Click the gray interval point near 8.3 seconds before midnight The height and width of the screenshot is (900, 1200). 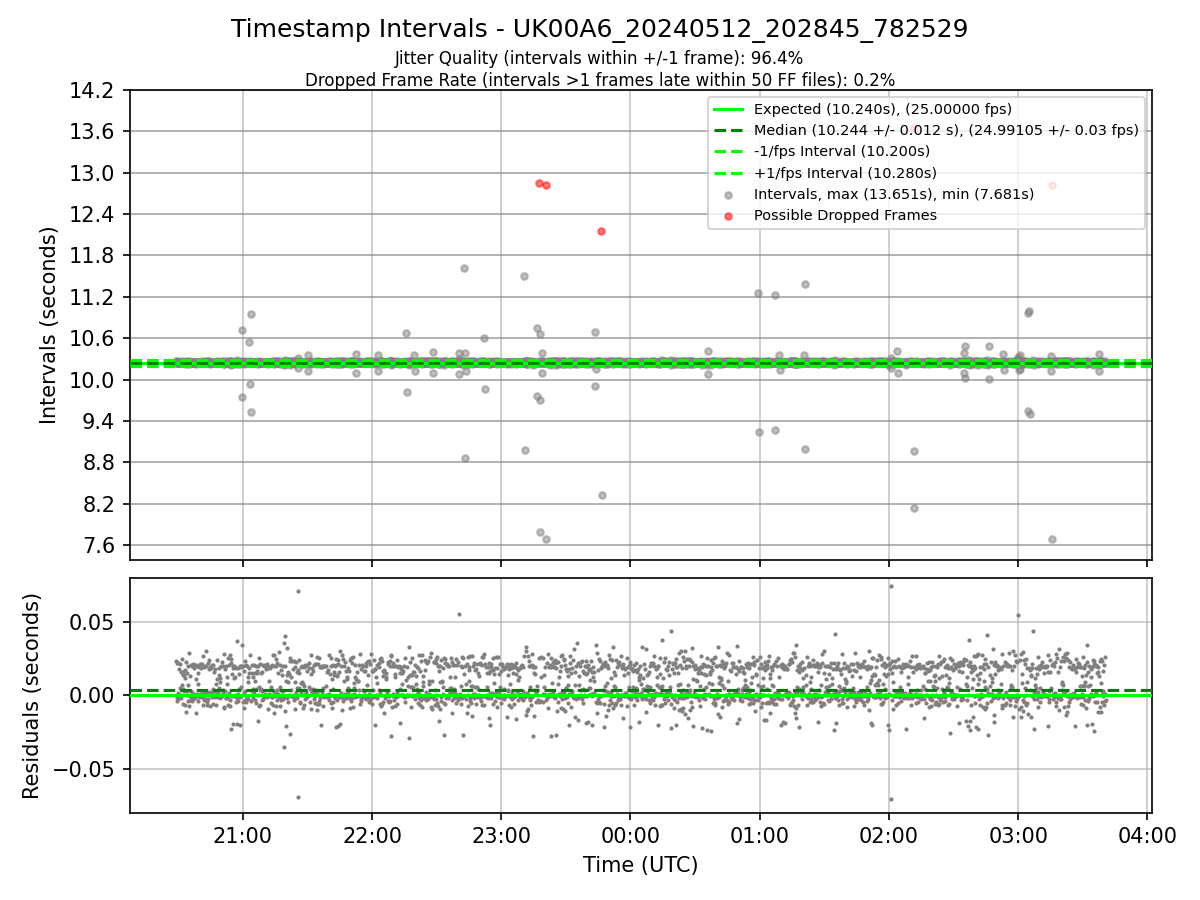tap(602, 495)
